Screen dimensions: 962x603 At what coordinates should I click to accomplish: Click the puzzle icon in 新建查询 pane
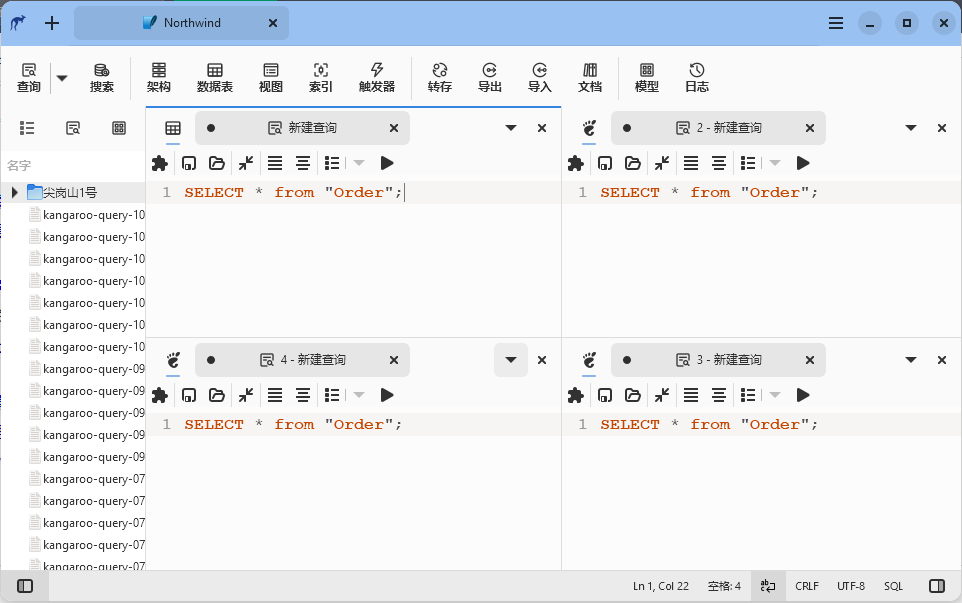point(160,163)
